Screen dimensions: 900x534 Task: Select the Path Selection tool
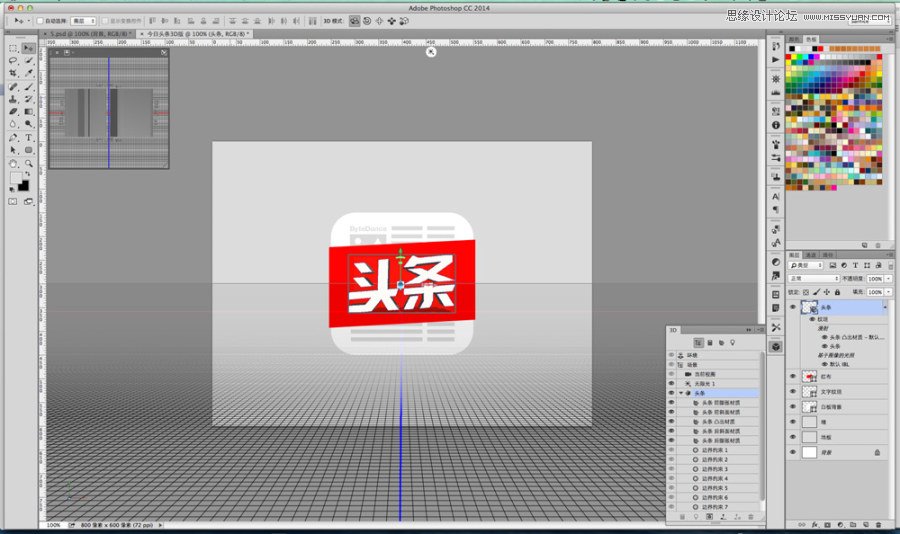point(13,150)
